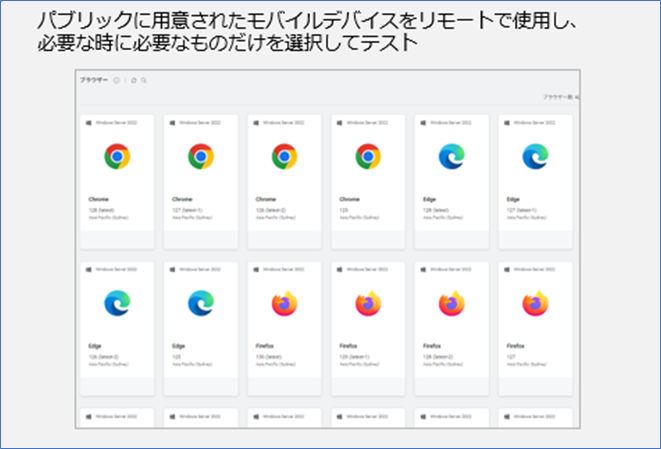661x449 pixels.
Task: Click the info icon next to ブラウザー
Action: point(116,79)
